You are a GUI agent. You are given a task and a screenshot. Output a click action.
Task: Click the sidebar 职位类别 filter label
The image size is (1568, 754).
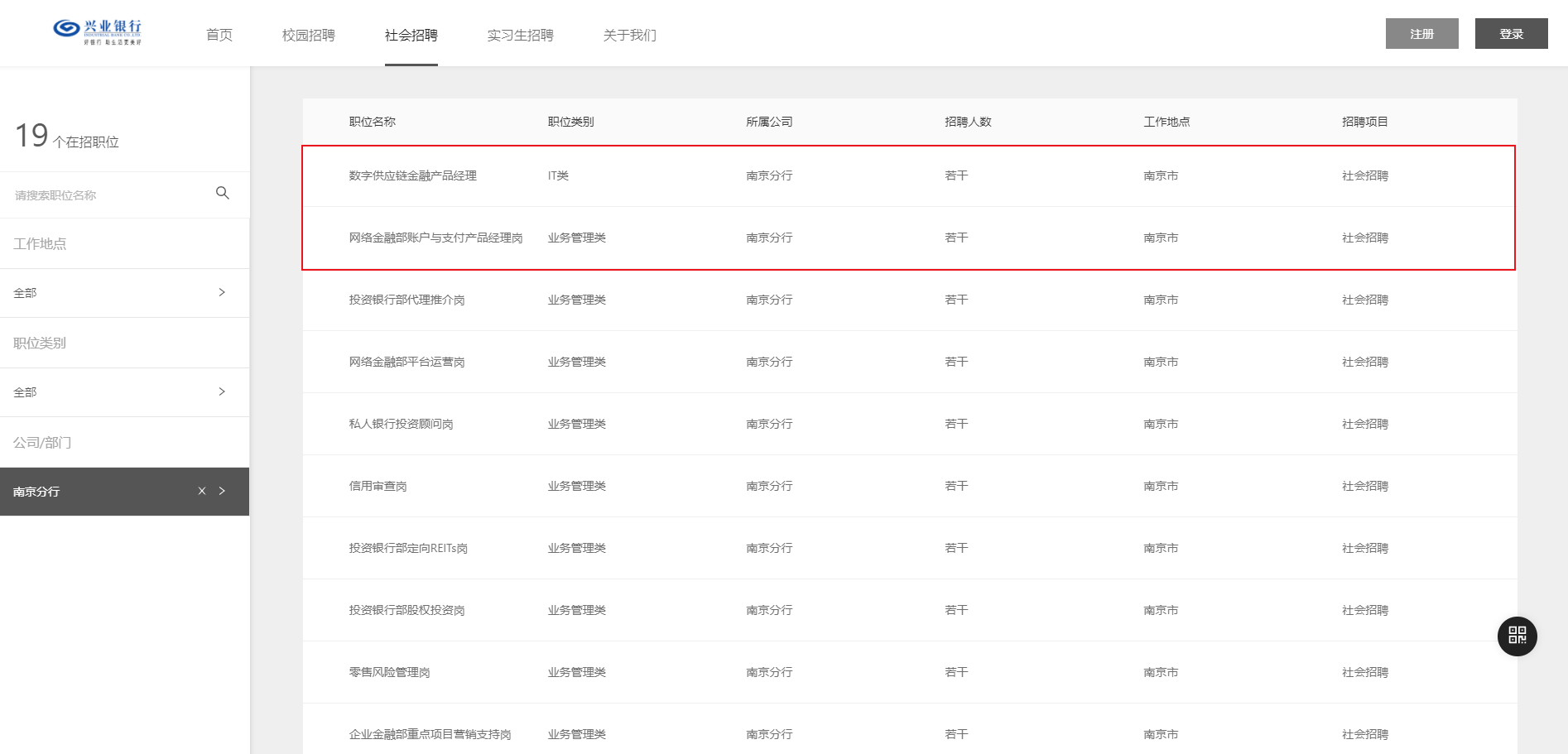(40, 343)
